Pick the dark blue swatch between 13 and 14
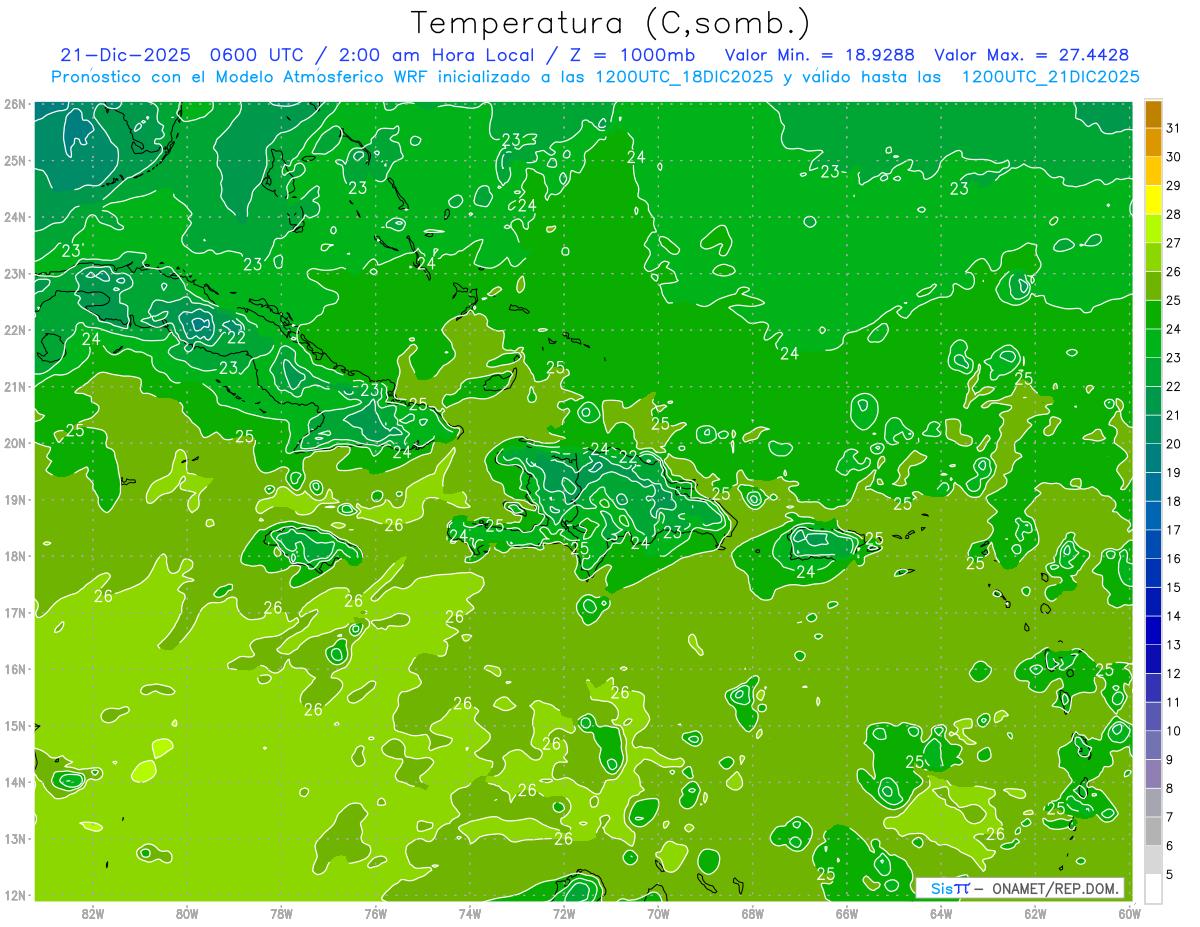 pos(1153,631)
